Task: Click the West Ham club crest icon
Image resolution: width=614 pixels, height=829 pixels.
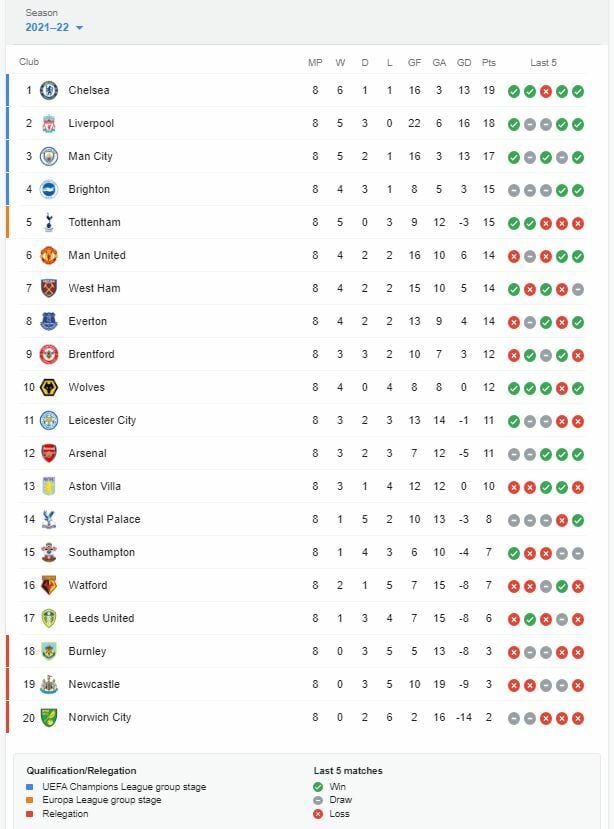Action: [49, 288]
